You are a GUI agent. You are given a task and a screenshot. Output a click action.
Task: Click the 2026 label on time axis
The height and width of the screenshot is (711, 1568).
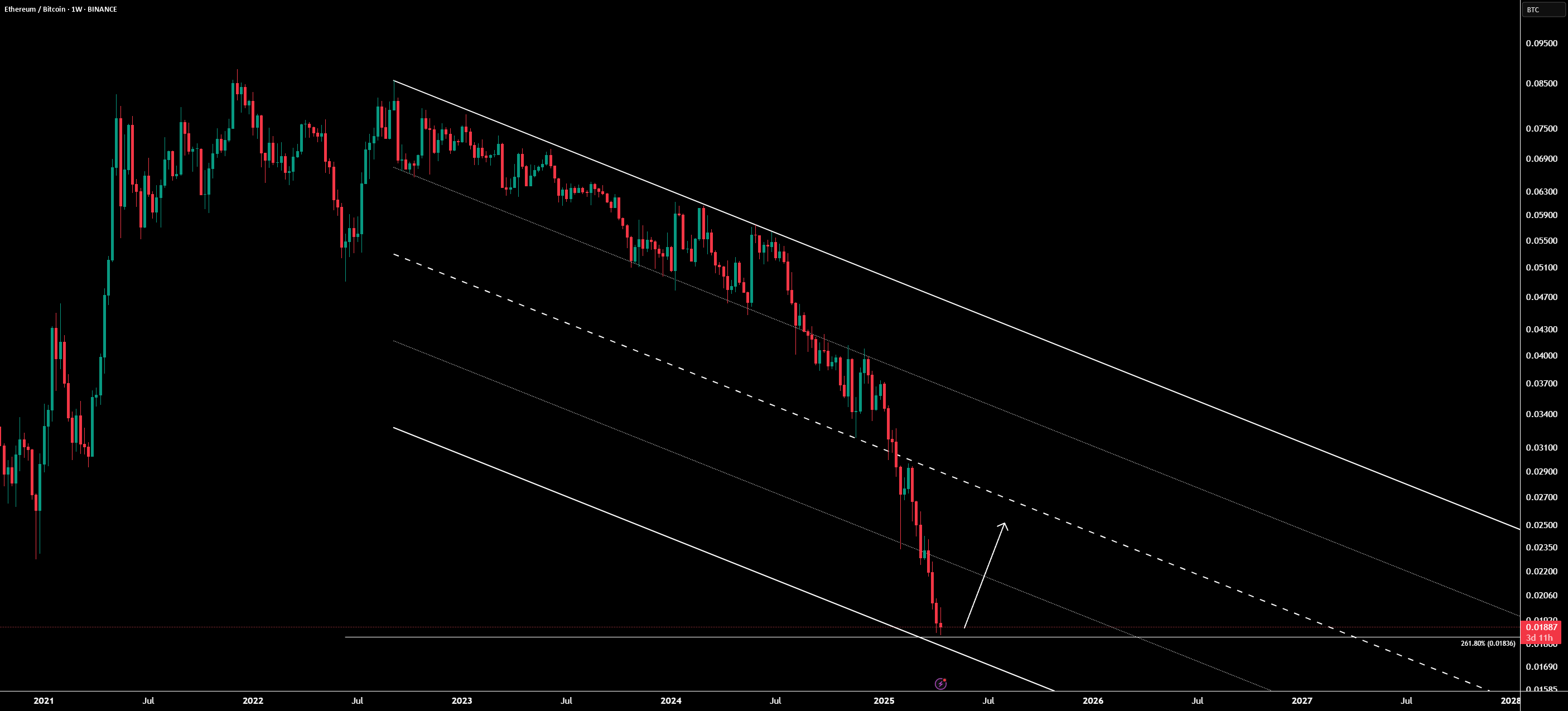click(x=1093, y=700)
